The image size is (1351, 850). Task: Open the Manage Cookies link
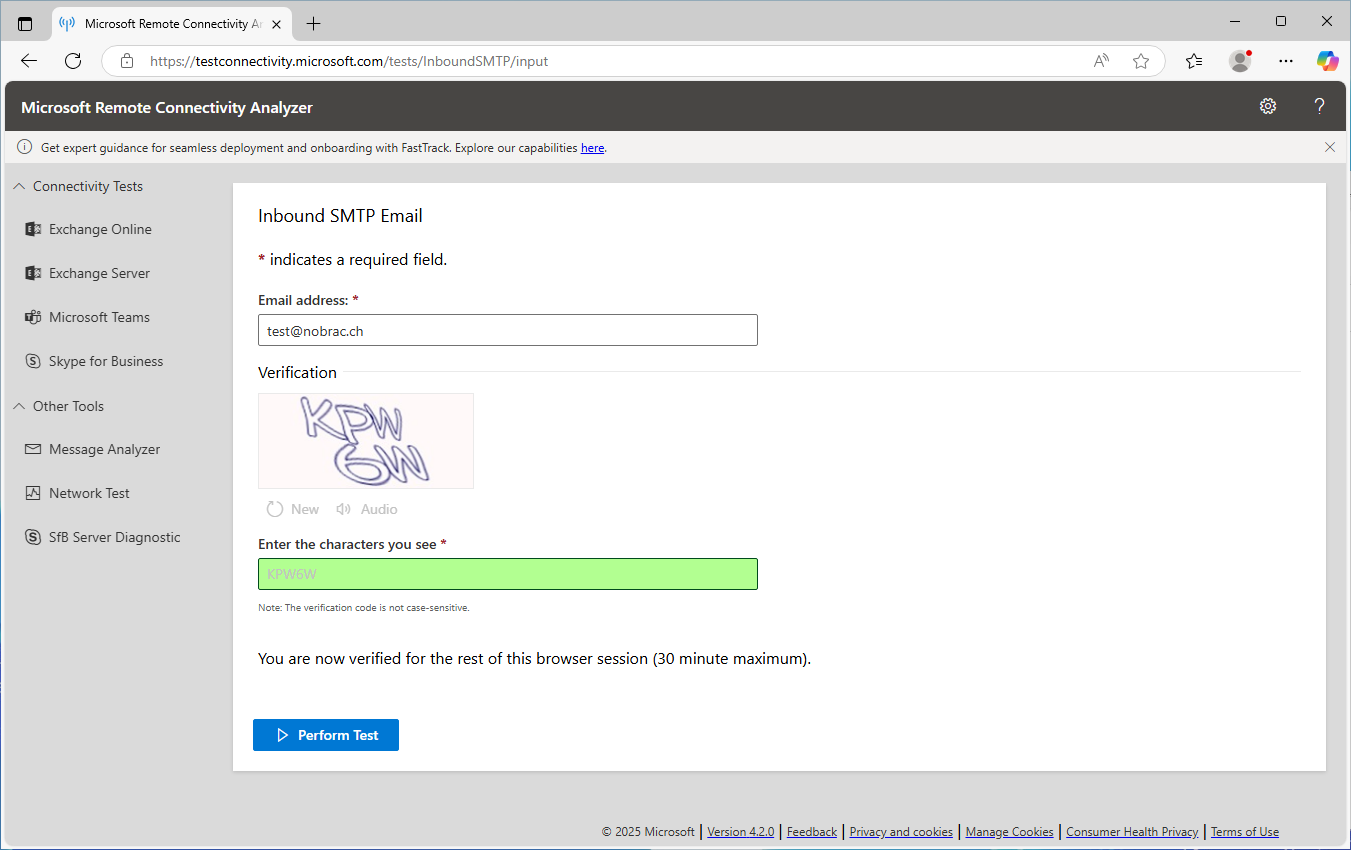pos(1010,832)
